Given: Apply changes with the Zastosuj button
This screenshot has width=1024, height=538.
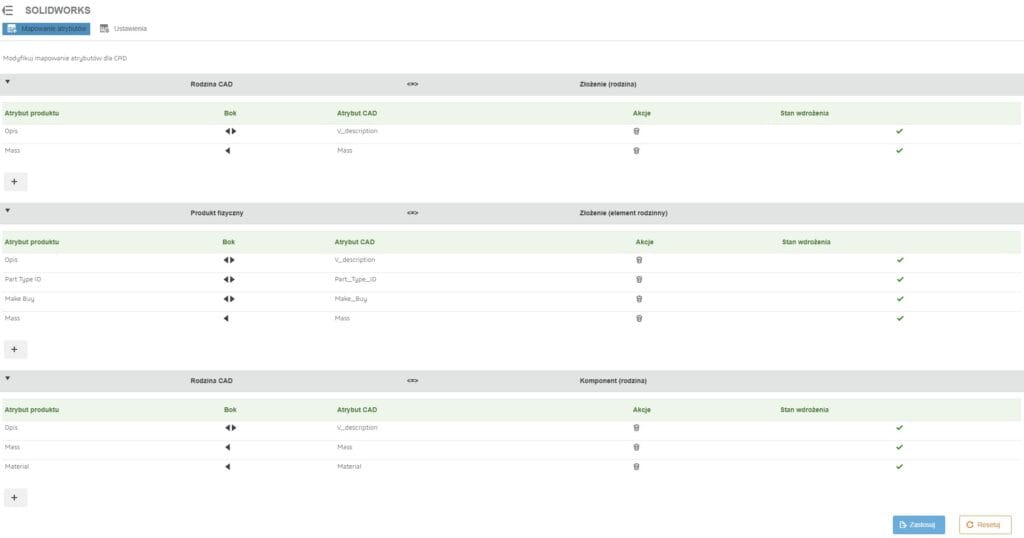Looking at the screenshot, I should tap(918, 524).
